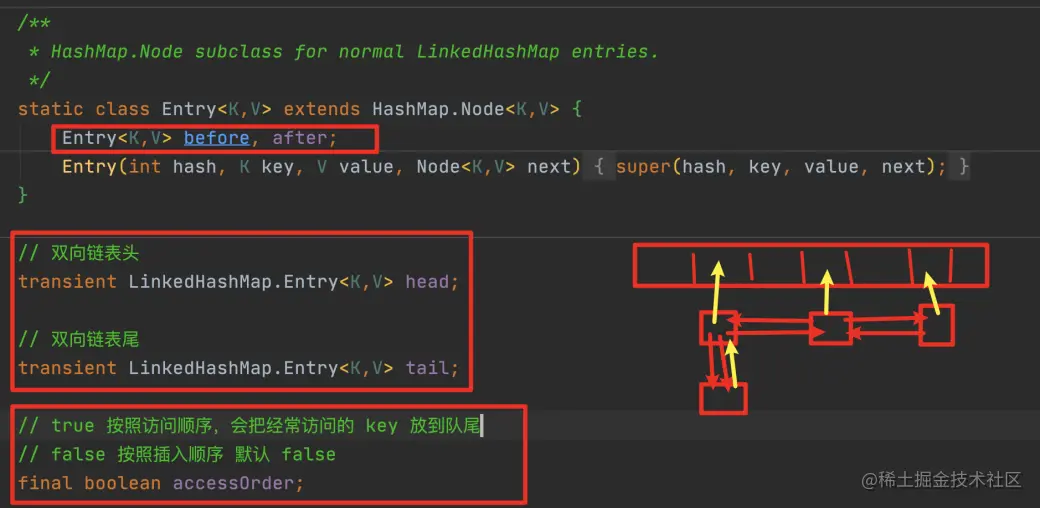Click the 'after' field name
1040x508 pixels.
299,138
